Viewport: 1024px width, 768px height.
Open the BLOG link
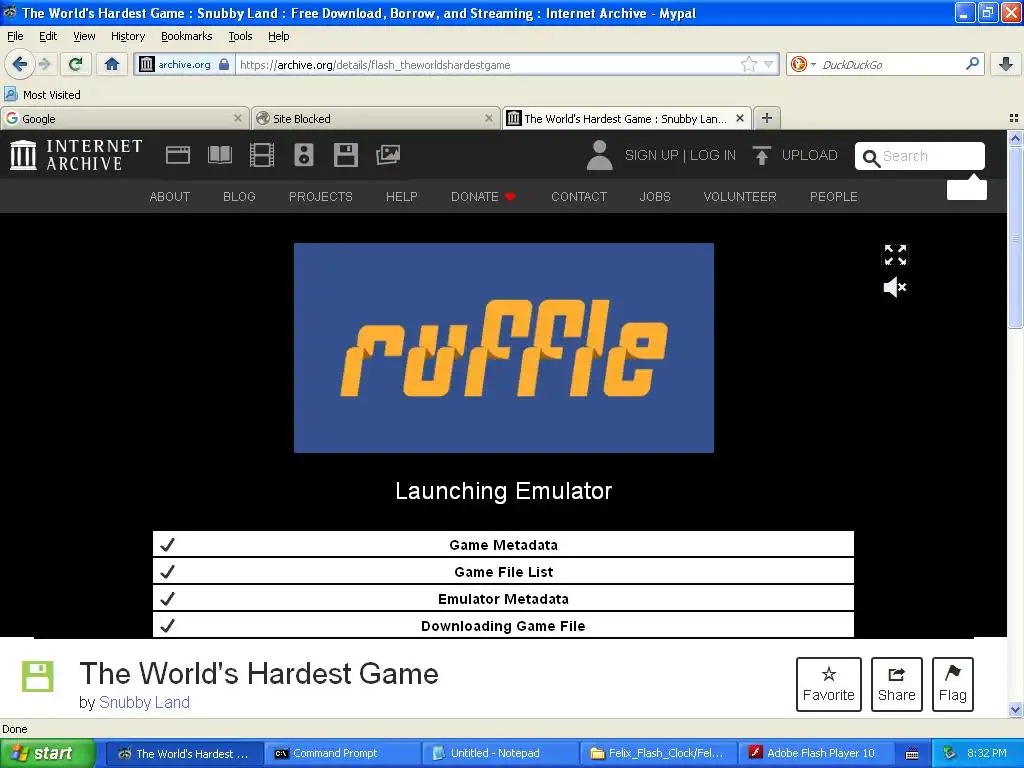pos(239,197)
